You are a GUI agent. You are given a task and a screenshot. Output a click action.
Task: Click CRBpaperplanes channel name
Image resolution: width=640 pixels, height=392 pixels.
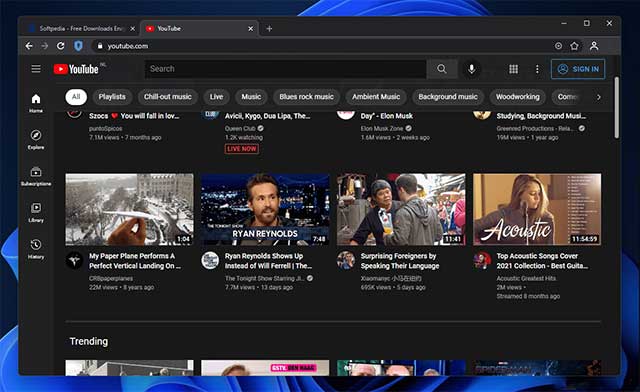(111, 278)
